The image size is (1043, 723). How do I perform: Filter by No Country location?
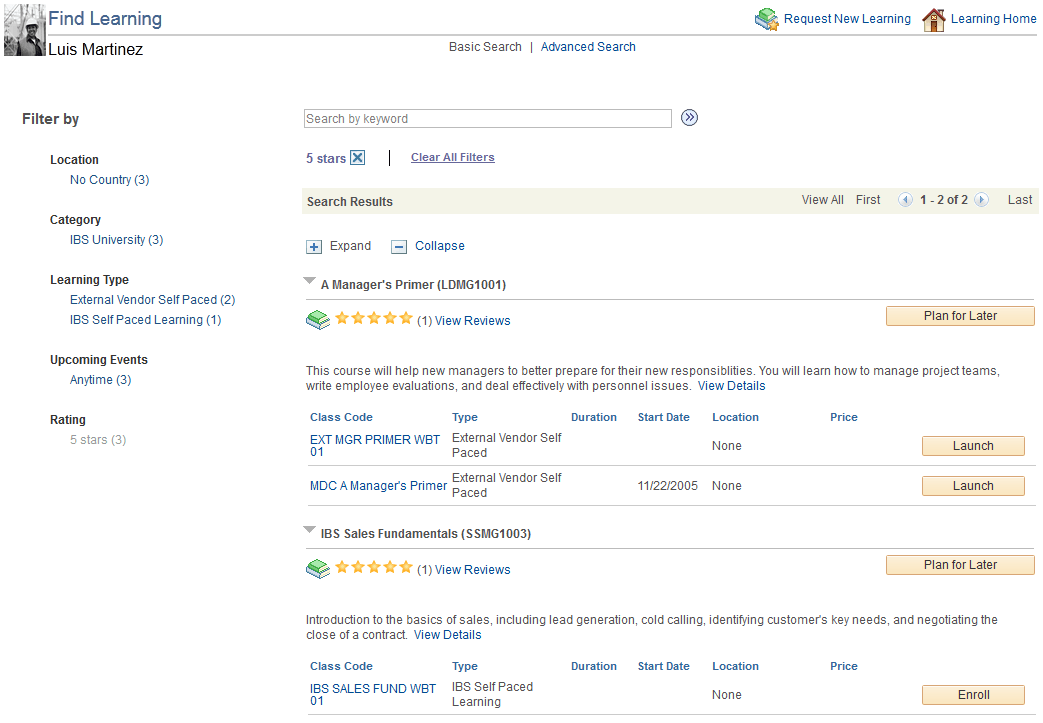point(109,179)
